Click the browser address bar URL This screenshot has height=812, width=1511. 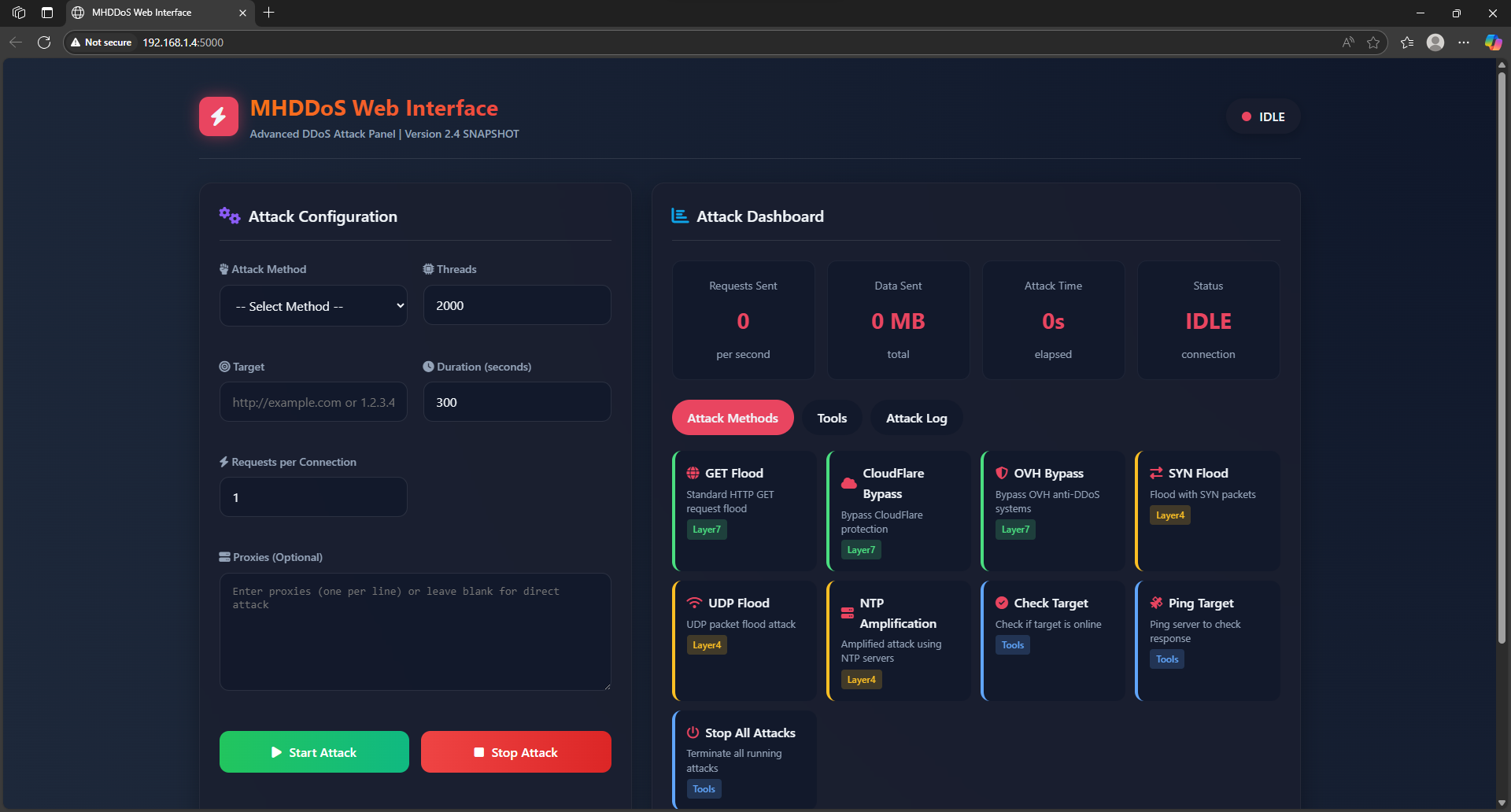coord(183,42)
